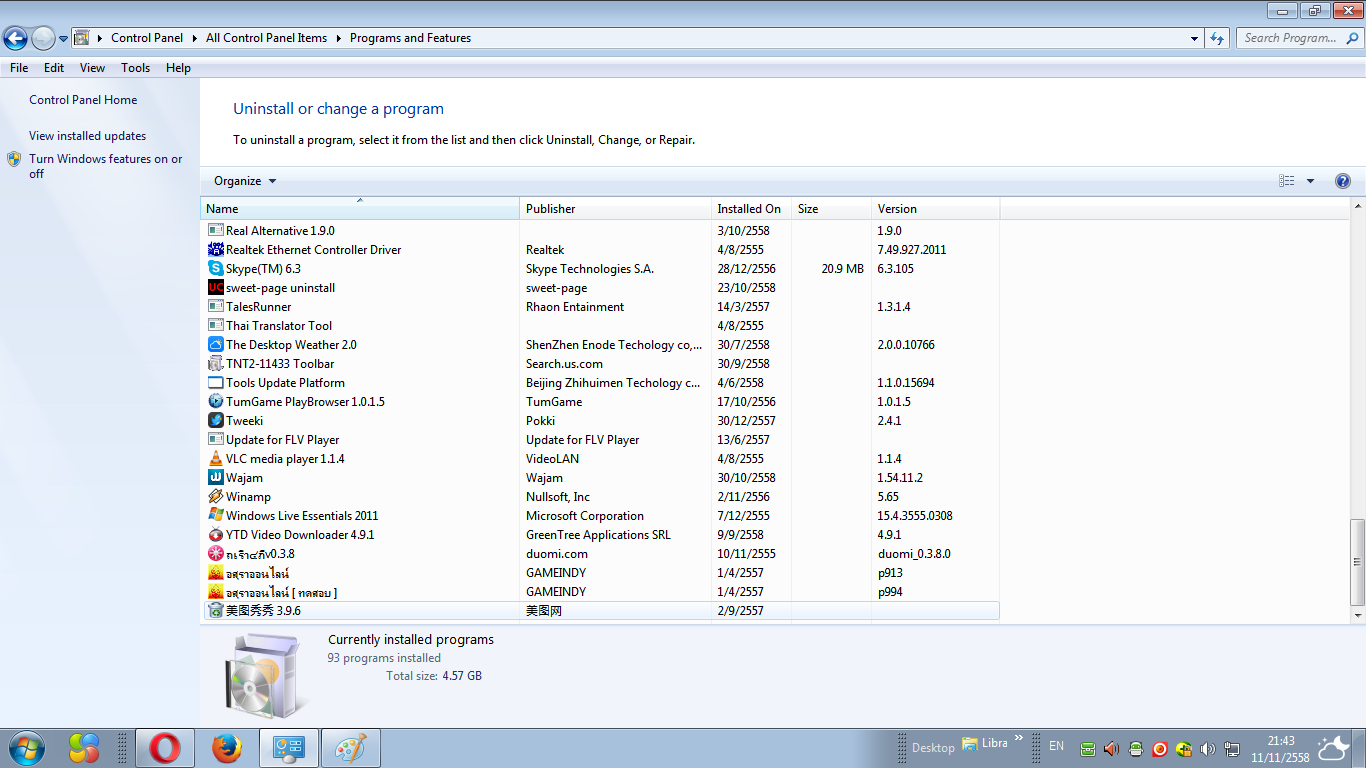This screenshot has height=768, width=1366.
Task: Launch Firefox from the taskbar
Action: [228, 748]
